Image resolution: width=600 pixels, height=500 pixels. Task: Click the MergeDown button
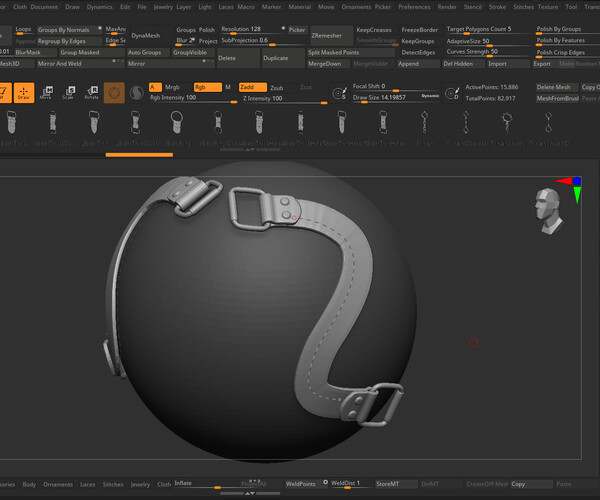pos(328,64)
